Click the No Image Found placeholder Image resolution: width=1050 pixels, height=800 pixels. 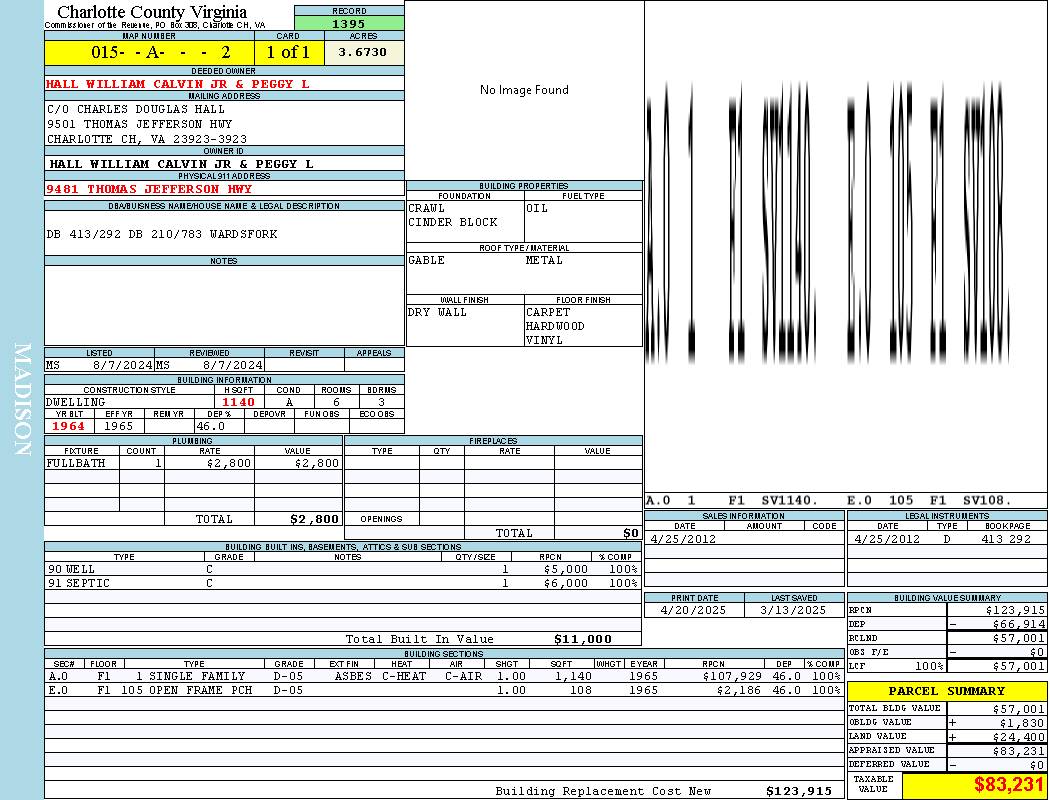click(x=524, y=90)
